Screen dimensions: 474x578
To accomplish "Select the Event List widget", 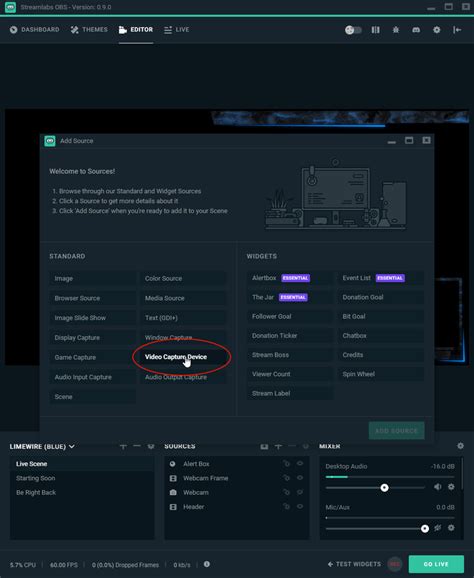I will (380, 278).
